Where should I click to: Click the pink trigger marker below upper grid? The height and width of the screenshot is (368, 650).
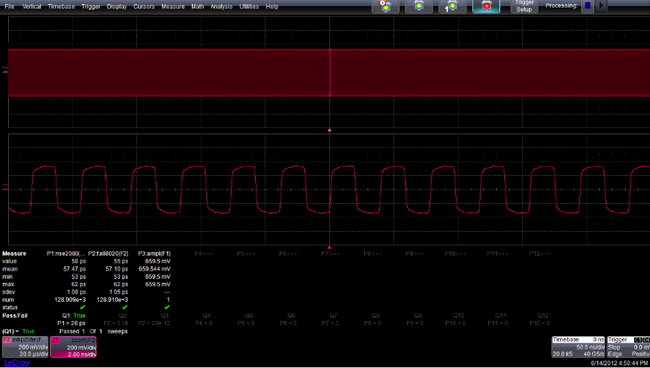(330, 130)
